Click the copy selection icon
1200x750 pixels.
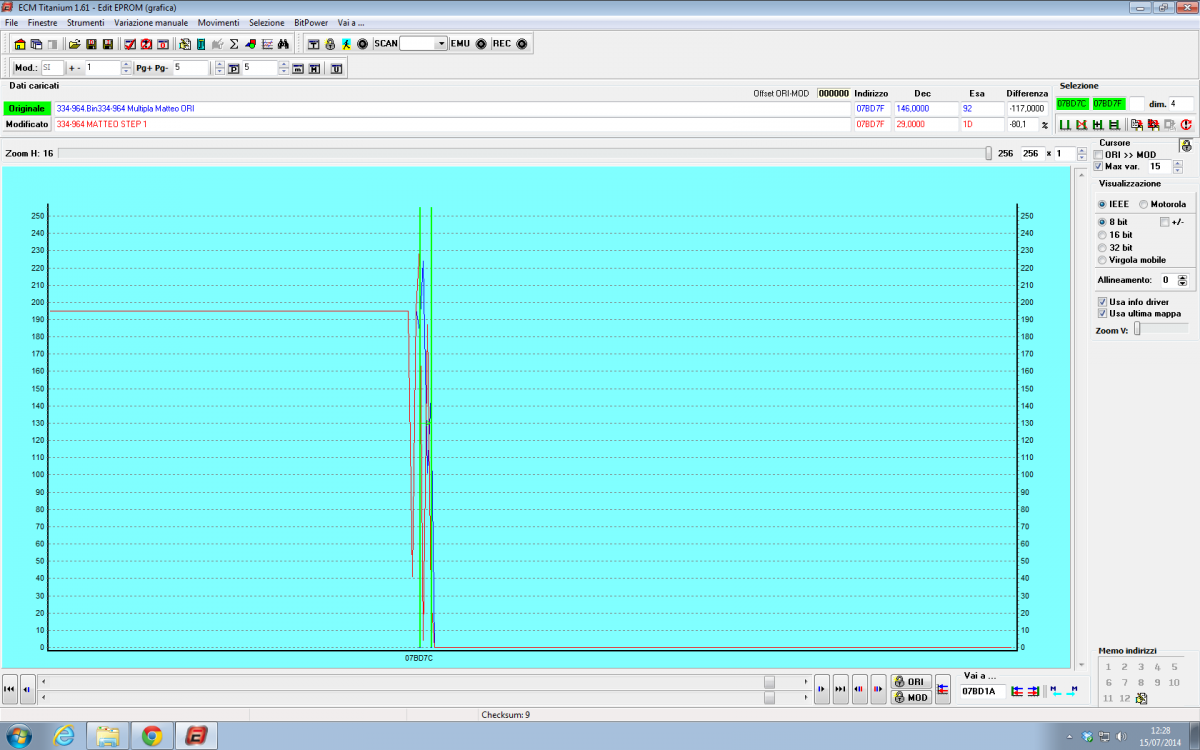coord(1136,125)
